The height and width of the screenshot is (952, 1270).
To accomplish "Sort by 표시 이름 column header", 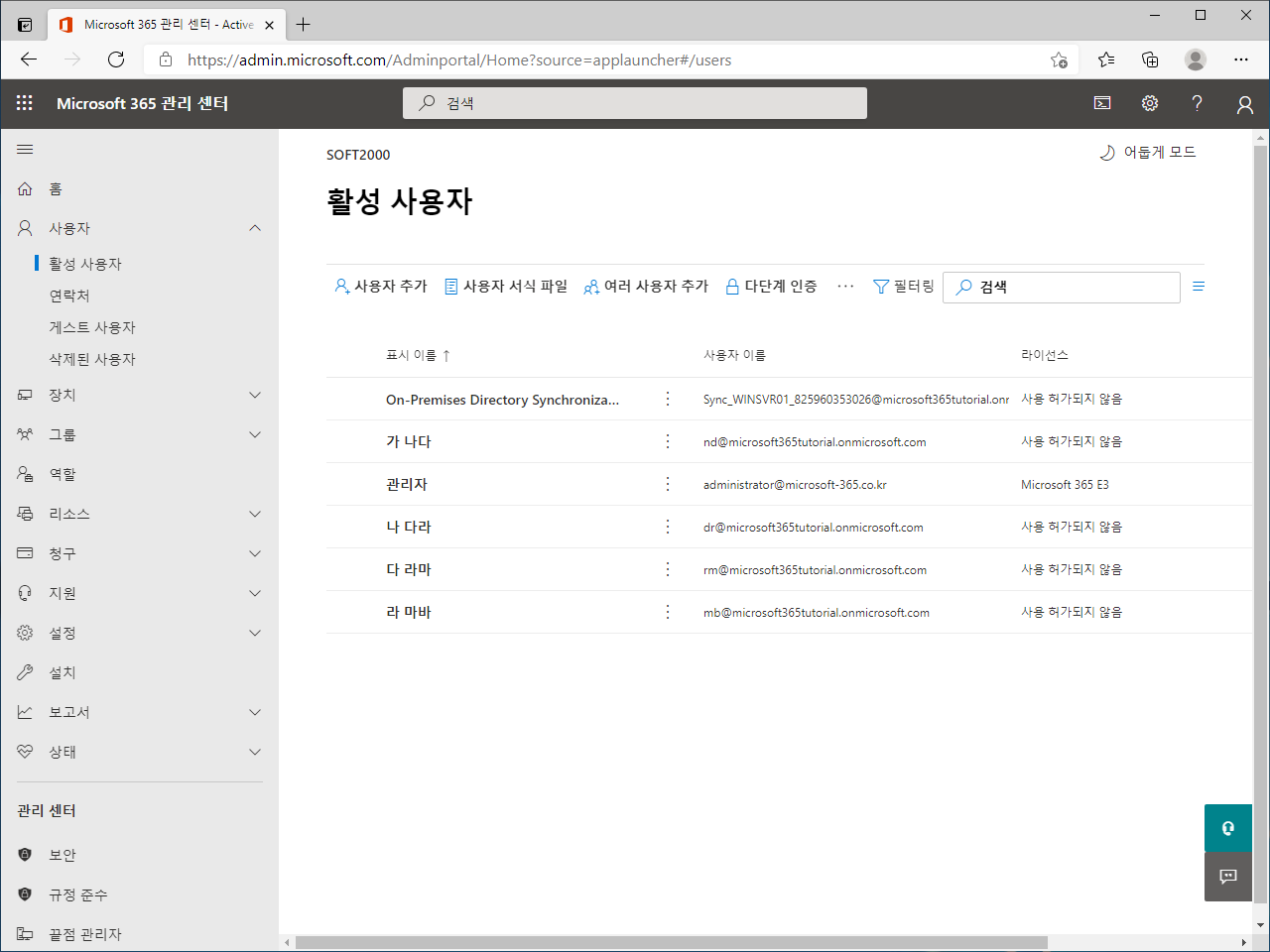I will click(418, 355).
